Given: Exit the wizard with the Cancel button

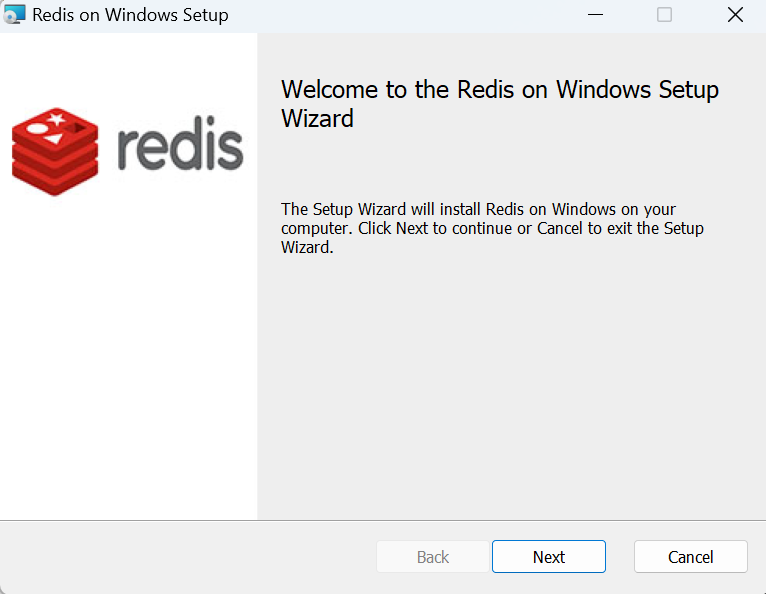Looking at the screenshot, I should coord(690,556).
